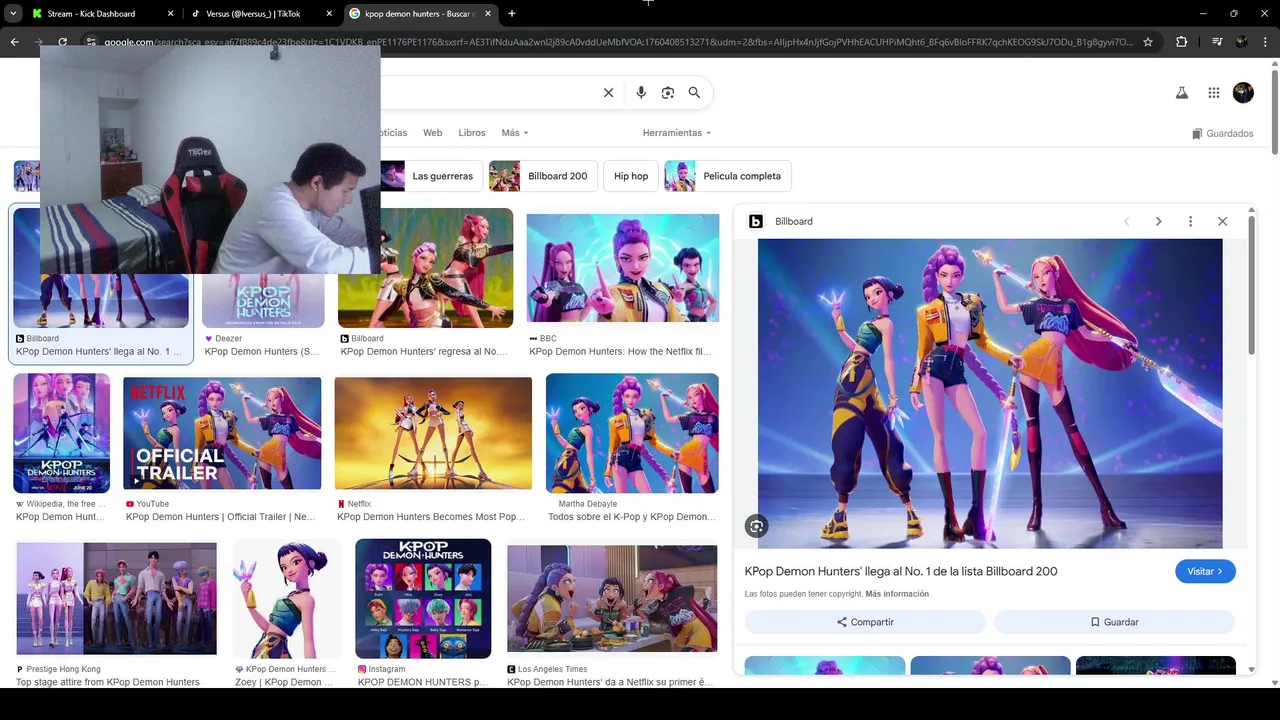Click the address bar URL field
This screenshot has height=720, width=1280.
[620, 42]
